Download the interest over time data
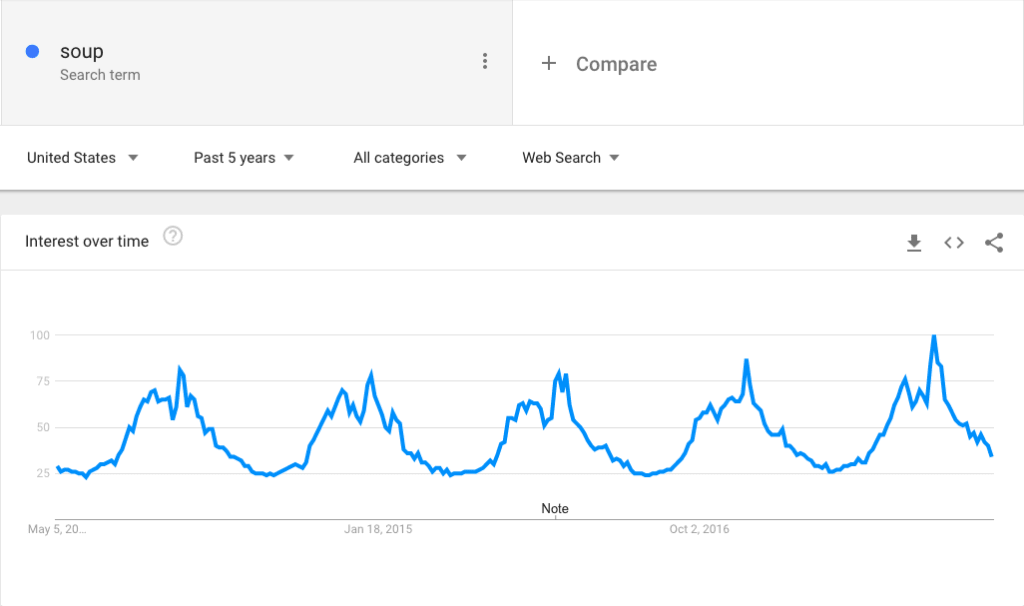Screen dimensions: 1024x606 pyautogui.click(x=914, y=243)
